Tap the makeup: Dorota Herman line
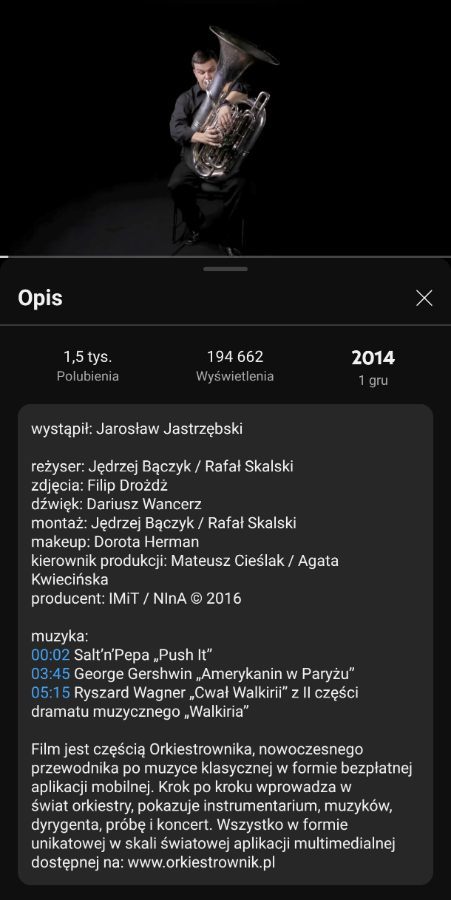 point(115,542)
